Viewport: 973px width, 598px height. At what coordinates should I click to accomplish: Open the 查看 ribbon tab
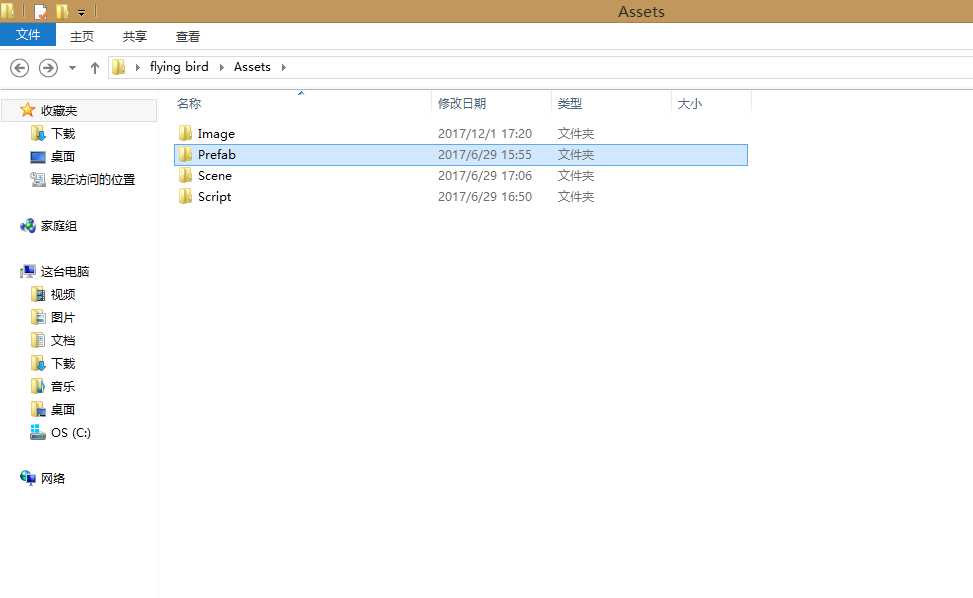(187, 36)
